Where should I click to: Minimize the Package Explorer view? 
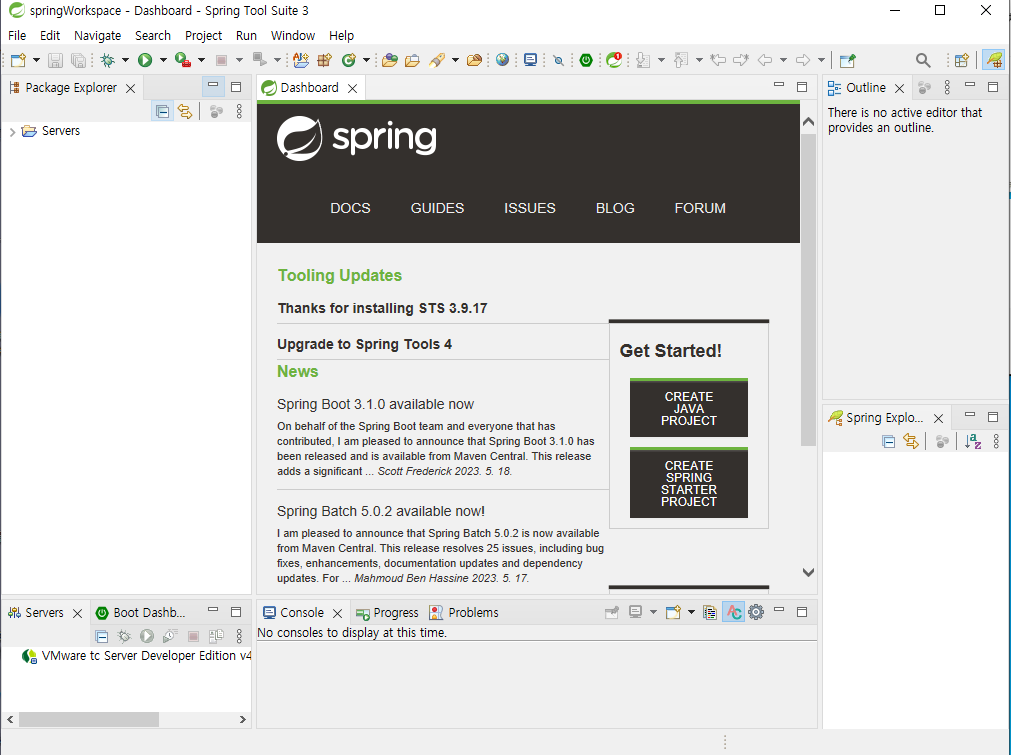tap(213, 86)
